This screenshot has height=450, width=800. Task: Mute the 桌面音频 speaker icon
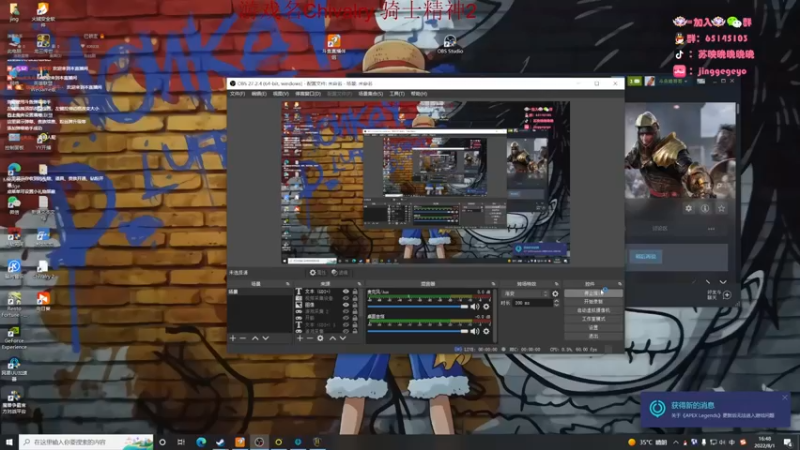point(474,331)
